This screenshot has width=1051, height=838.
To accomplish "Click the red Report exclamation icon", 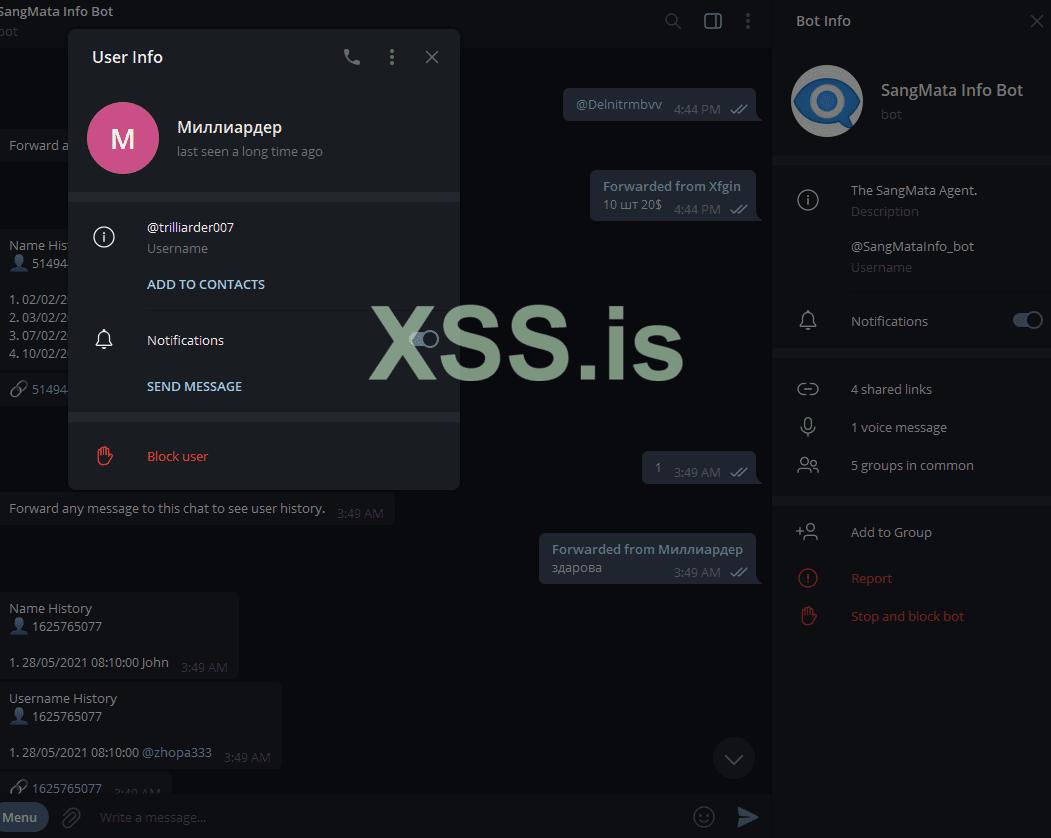I will 808,577.
